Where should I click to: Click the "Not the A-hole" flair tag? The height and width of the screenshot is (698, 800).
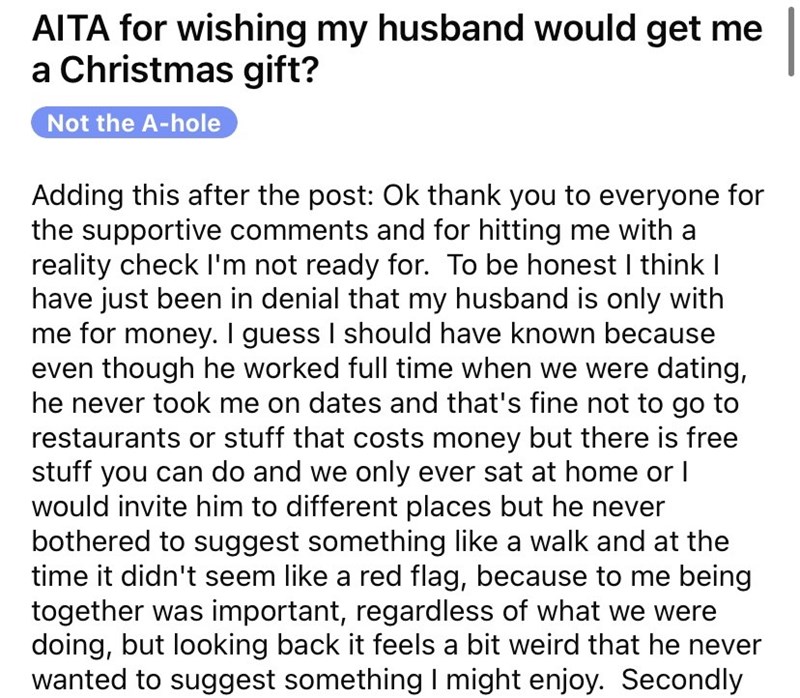coord(135,123)
